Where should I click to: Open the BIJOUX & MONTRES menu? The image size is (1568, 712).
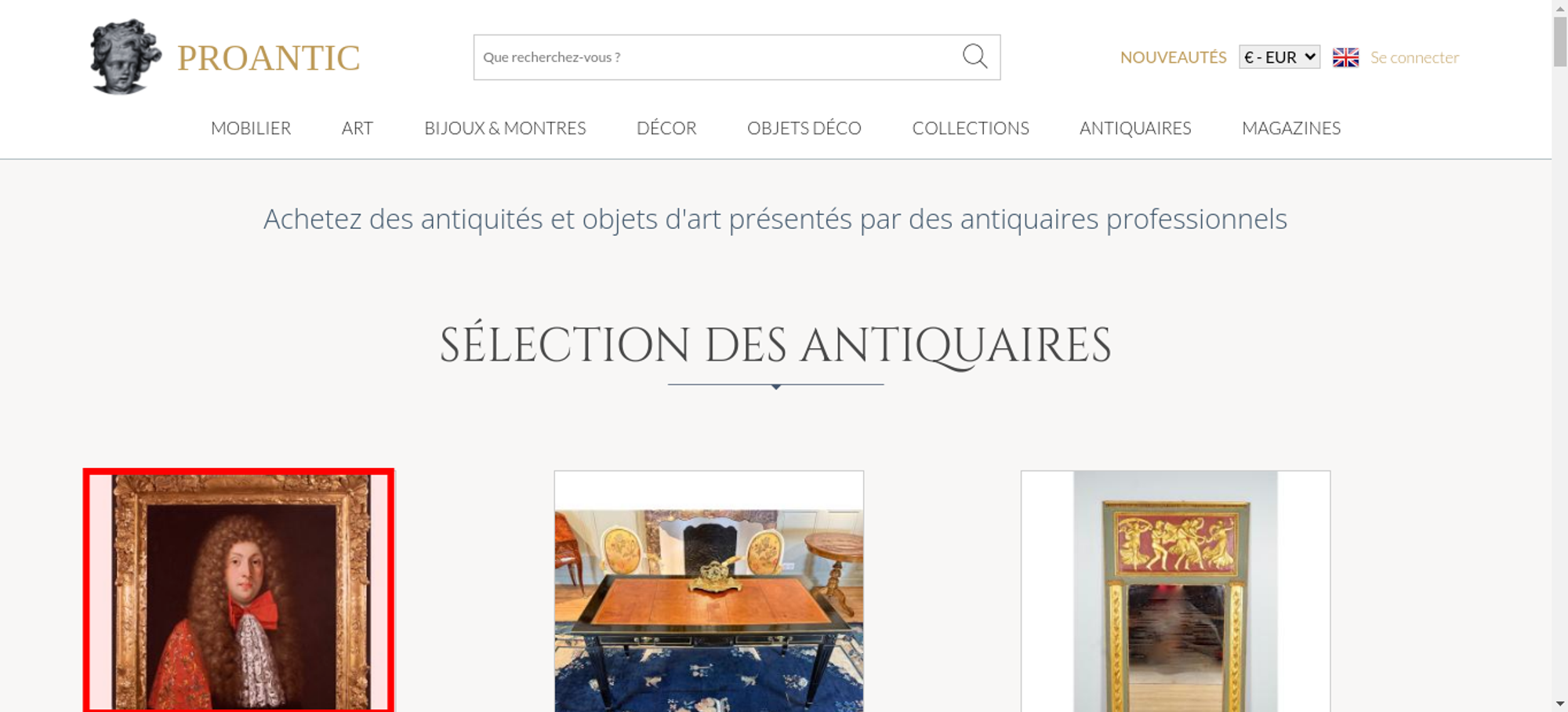pos(505,128)
